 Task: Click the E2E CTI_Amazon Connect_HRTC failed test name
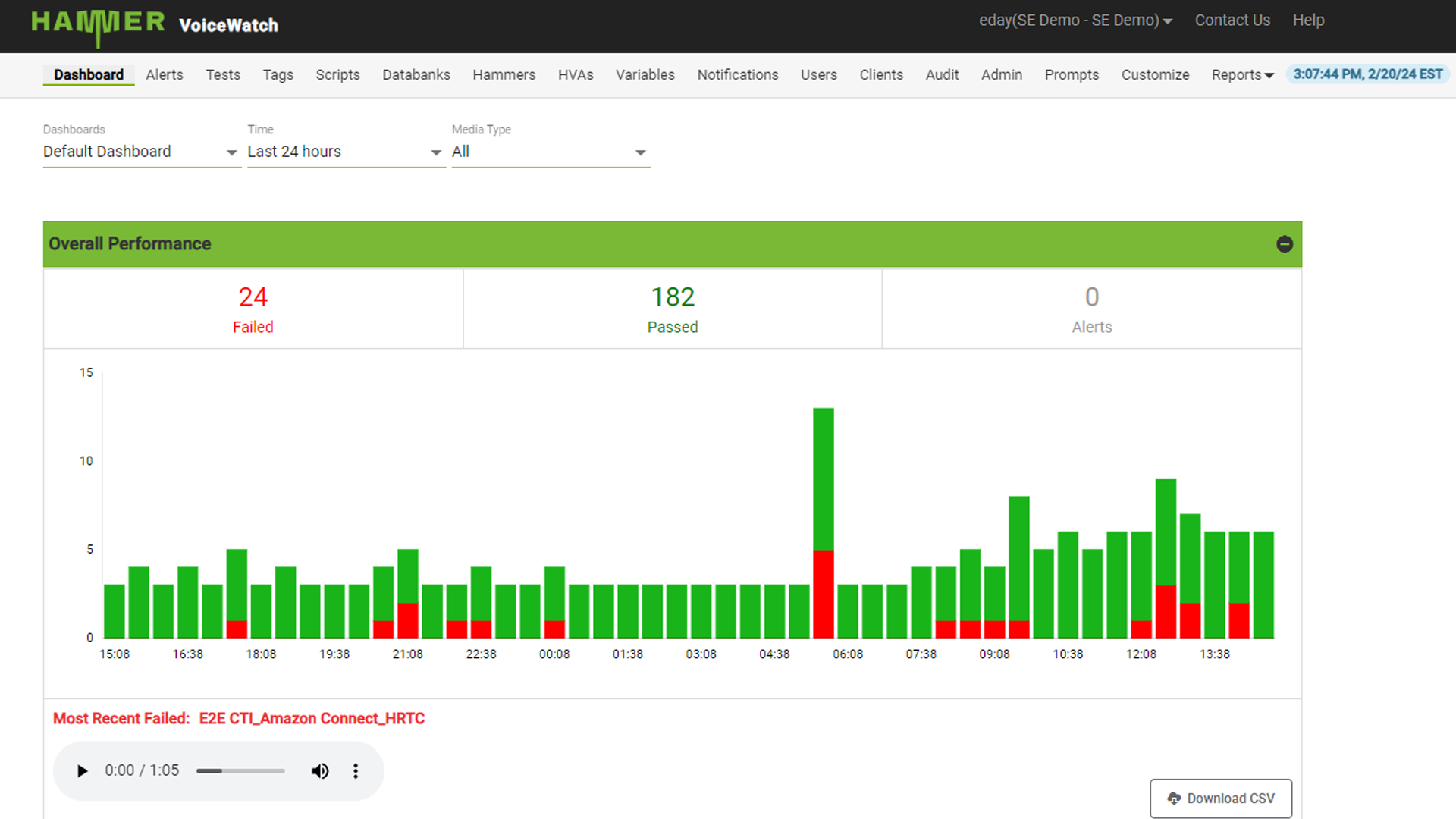(311, 718)
